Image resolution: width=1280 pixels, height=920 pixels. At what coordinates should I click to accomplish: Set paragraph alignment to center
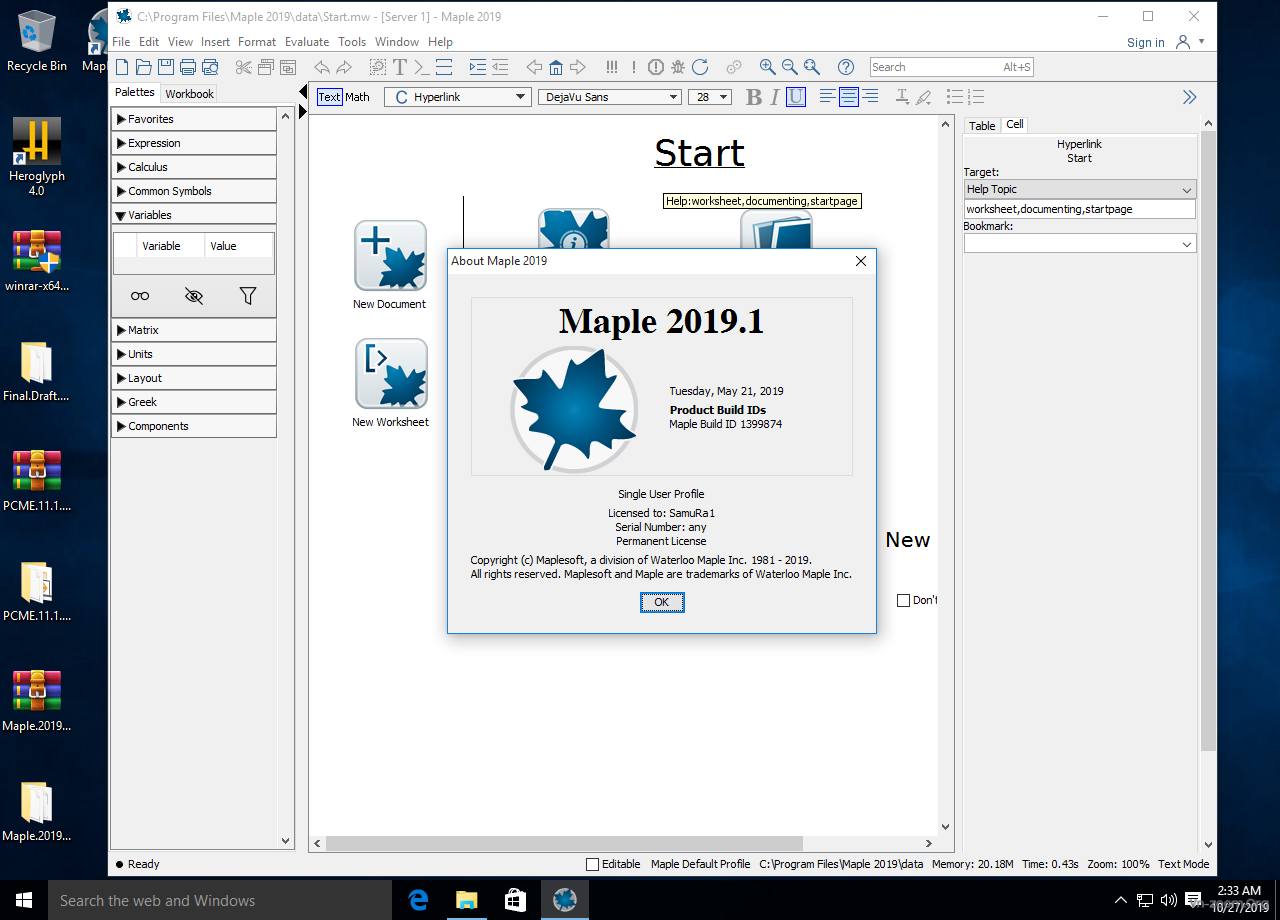pyautogui.click(x=849, y=97)
